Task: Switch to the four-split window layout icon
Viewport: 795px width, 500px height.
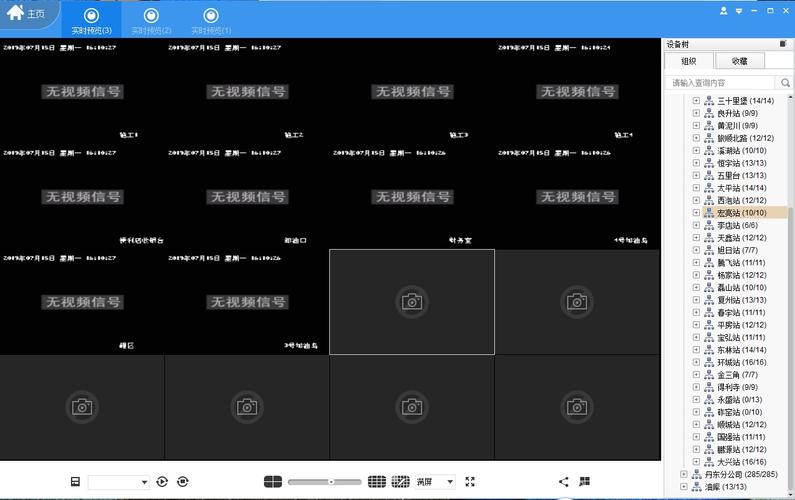Action: [x=273, y=481]
